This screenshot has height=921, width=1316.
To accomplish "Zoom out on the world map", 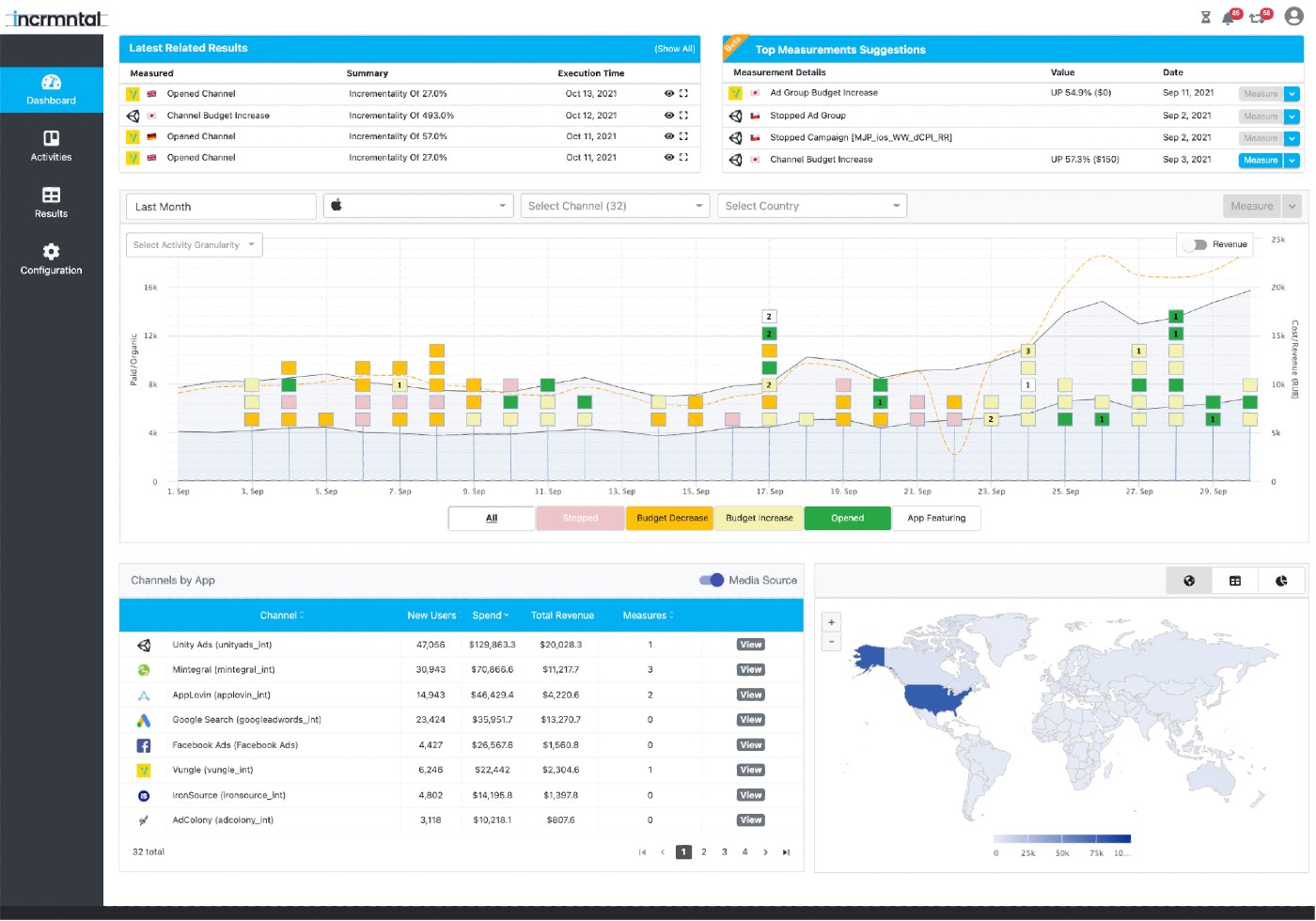I will [x=831, y=641].
